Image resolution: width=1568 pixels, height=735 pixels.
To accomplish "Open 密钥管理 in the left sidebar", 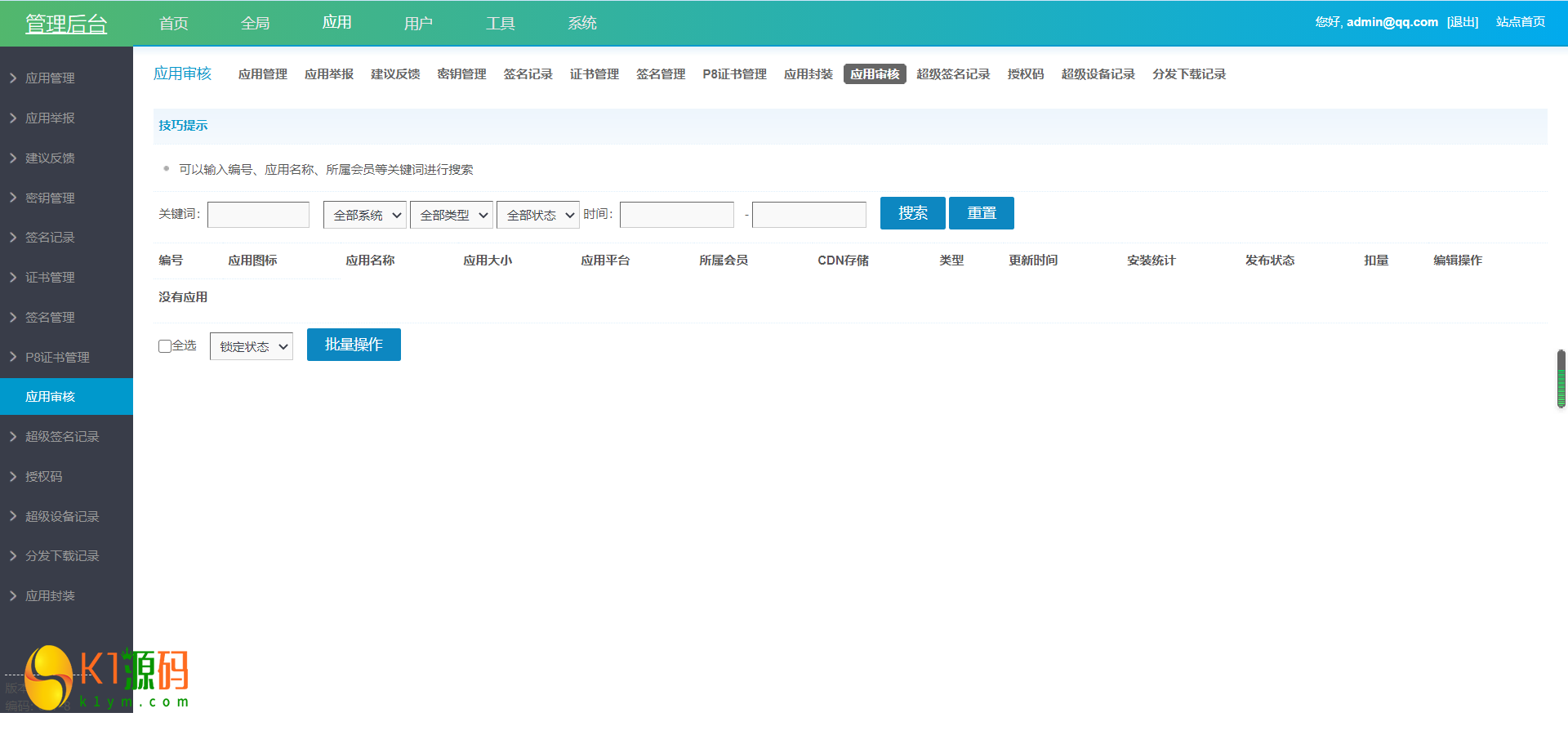I will coord(50,198).
